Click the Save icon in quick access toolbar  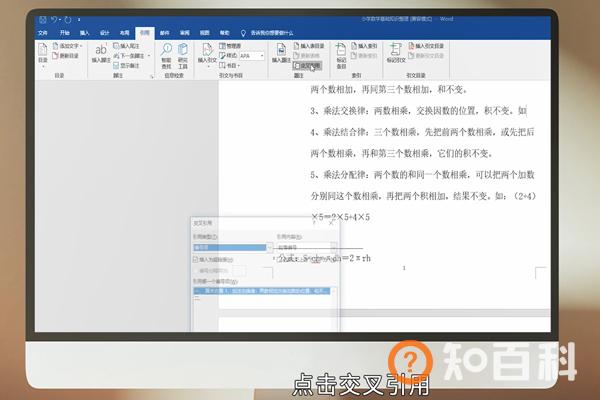point(42,20)
